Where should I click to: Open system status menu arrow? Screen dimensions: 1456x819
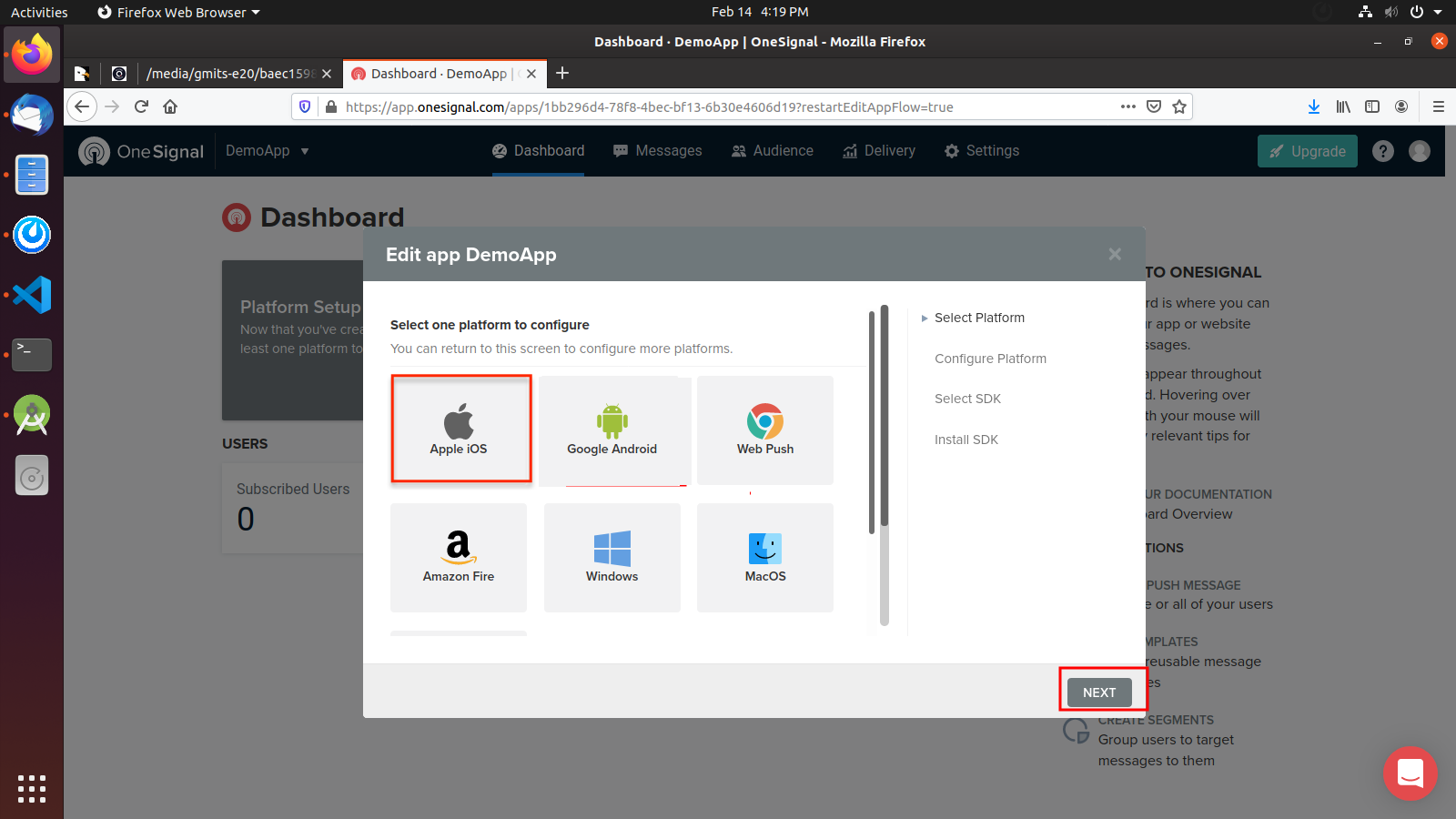tap(1438, 12)
